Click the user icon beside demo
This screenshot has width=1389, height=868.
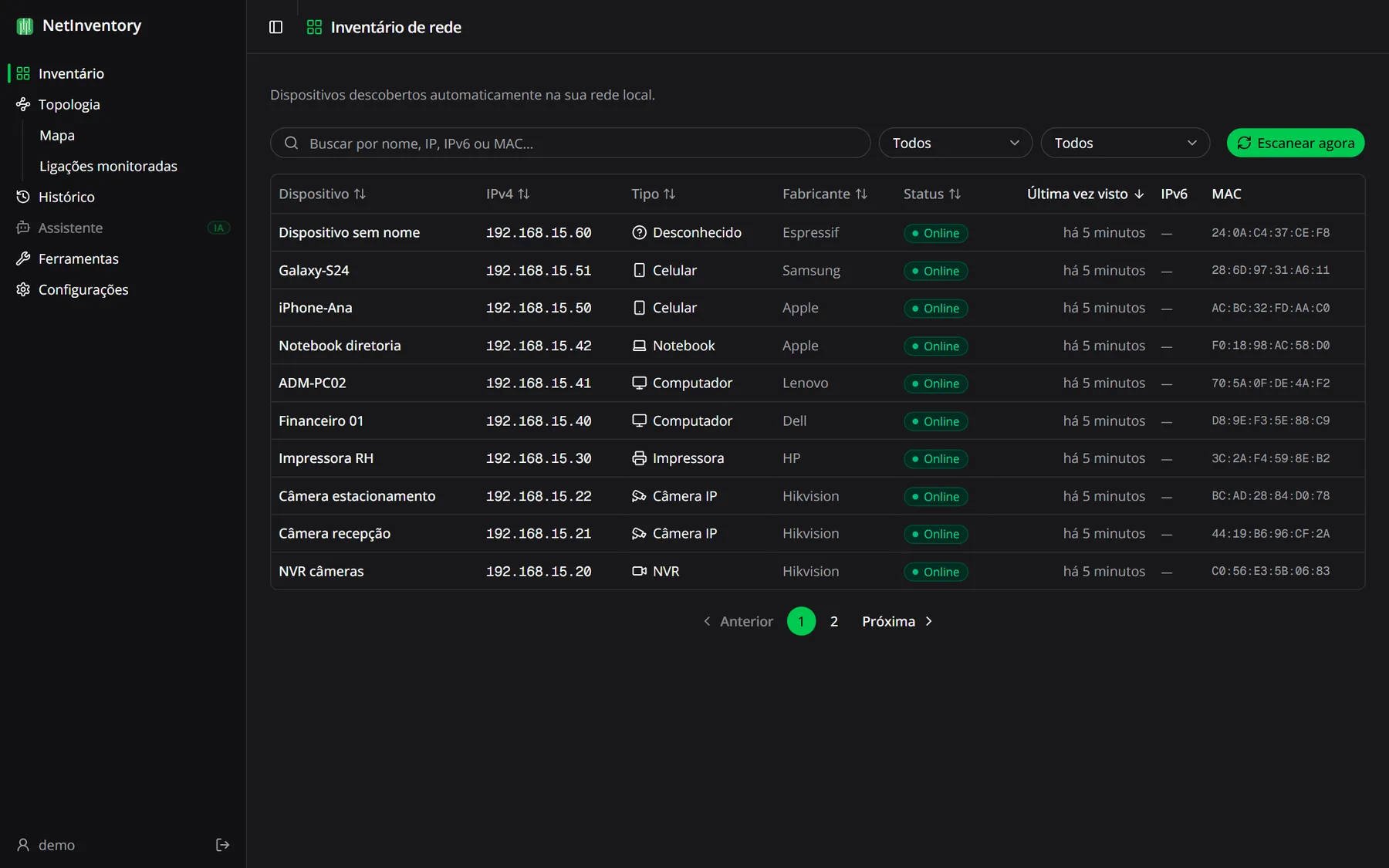23,845
